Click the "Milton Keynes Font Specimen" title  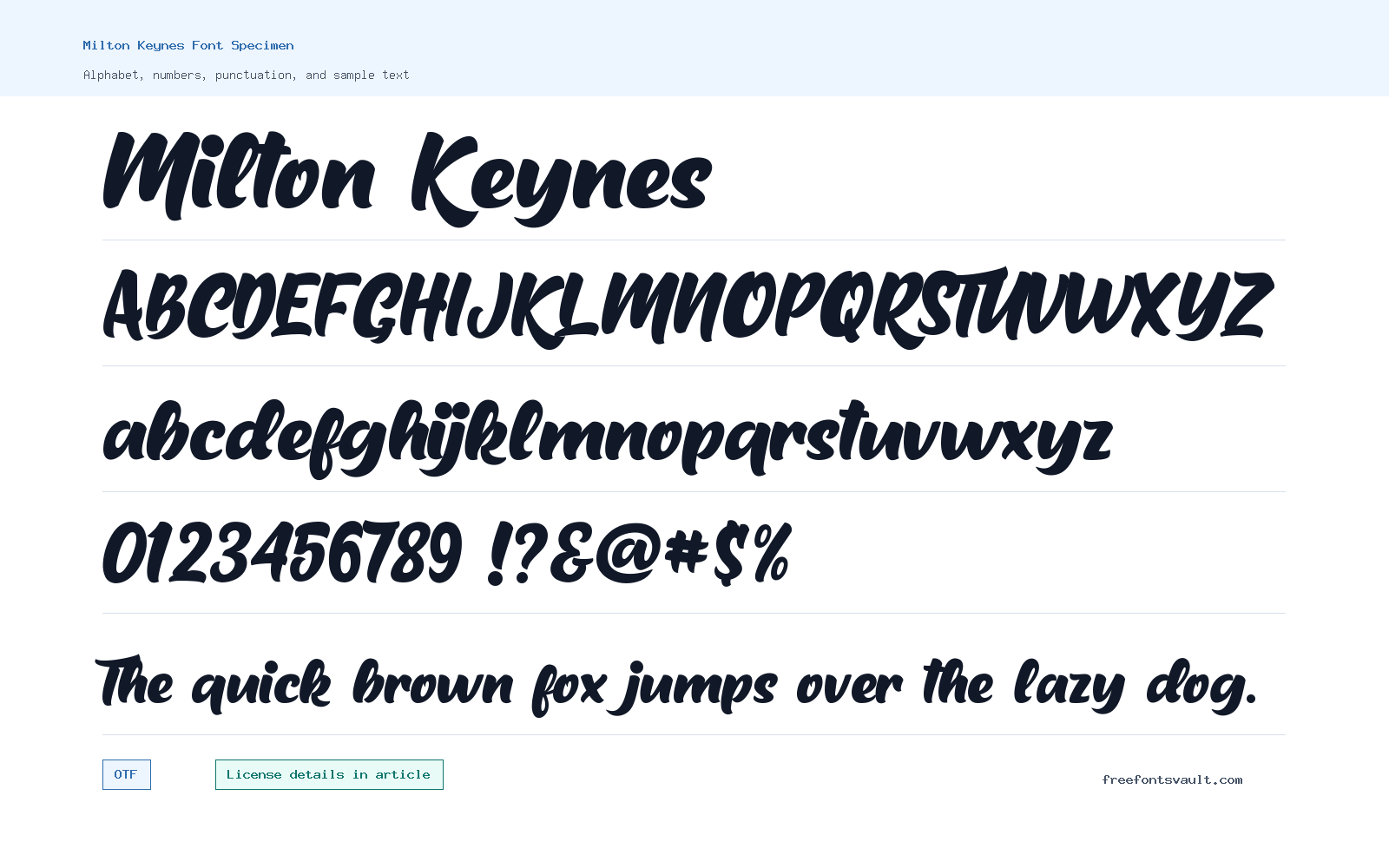(188, 45)
